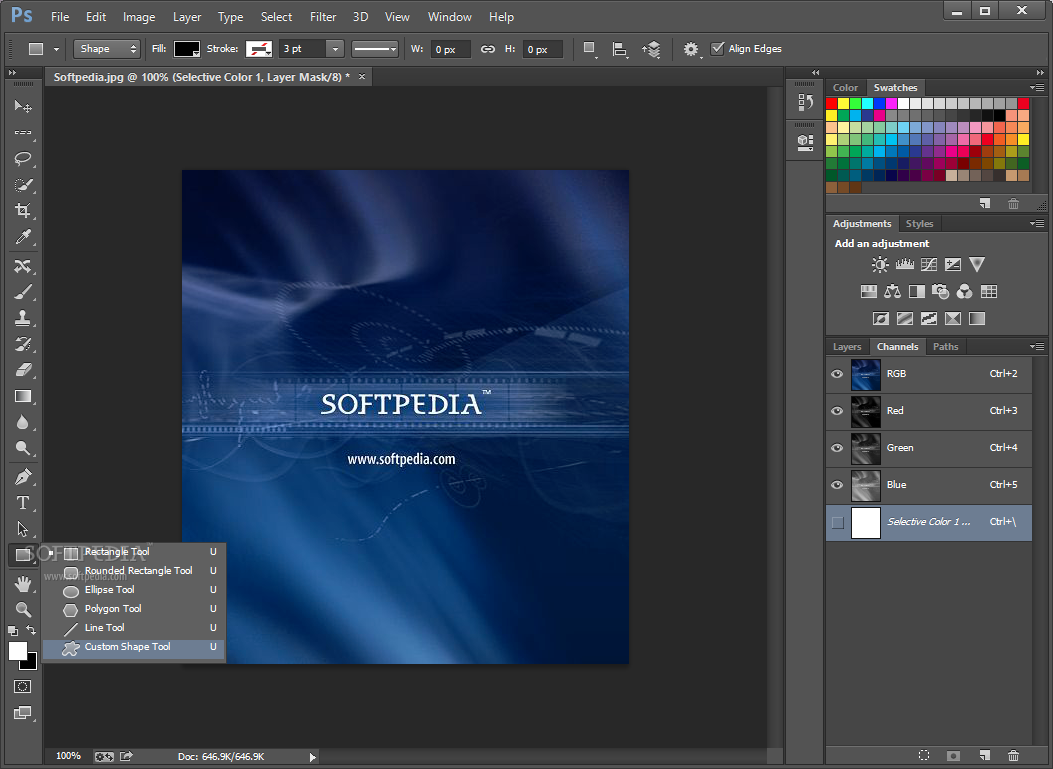Add a Photo Filter adjustment

[940, 291]
